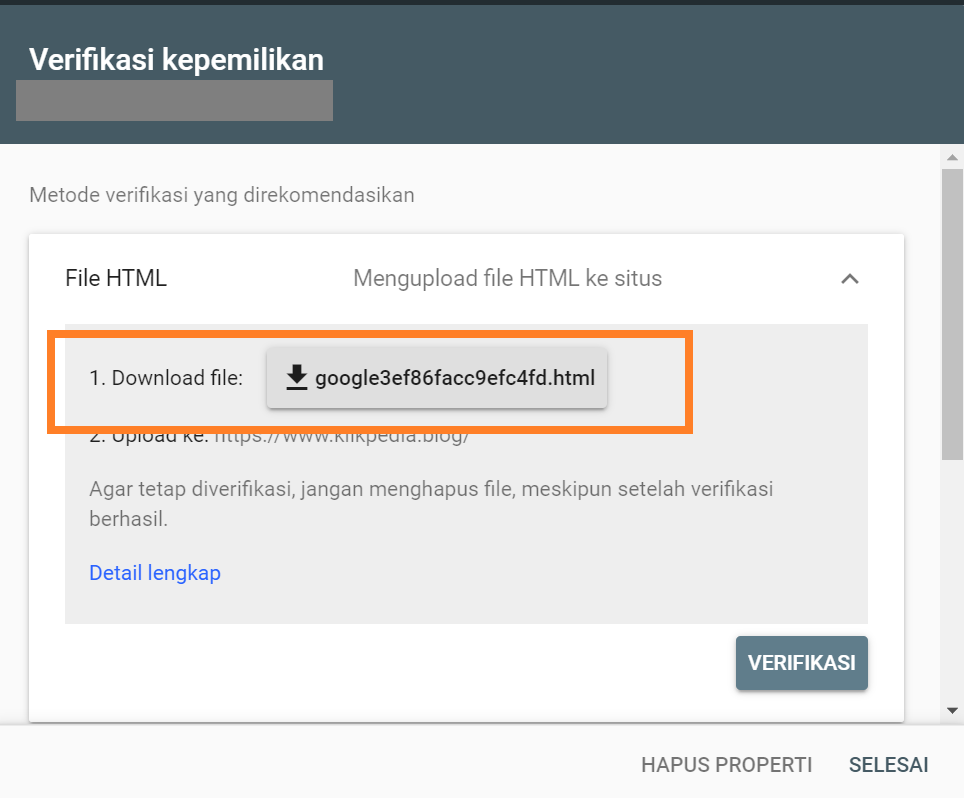The image size is (964, 798).
Task: Click the Verifikasi kepemilikan dialog title
Action: 176,60
